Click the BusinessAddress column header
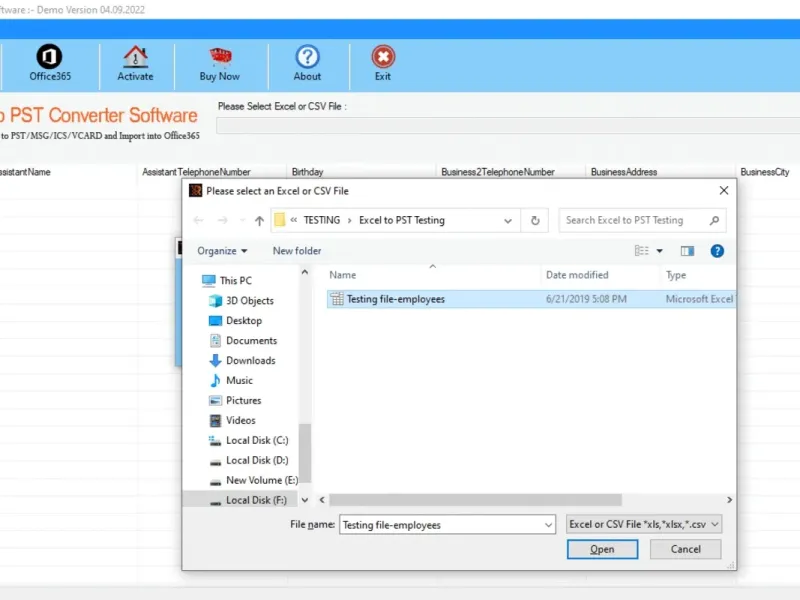This screenshot has width=800, height=600. click(x=623, y=172)
